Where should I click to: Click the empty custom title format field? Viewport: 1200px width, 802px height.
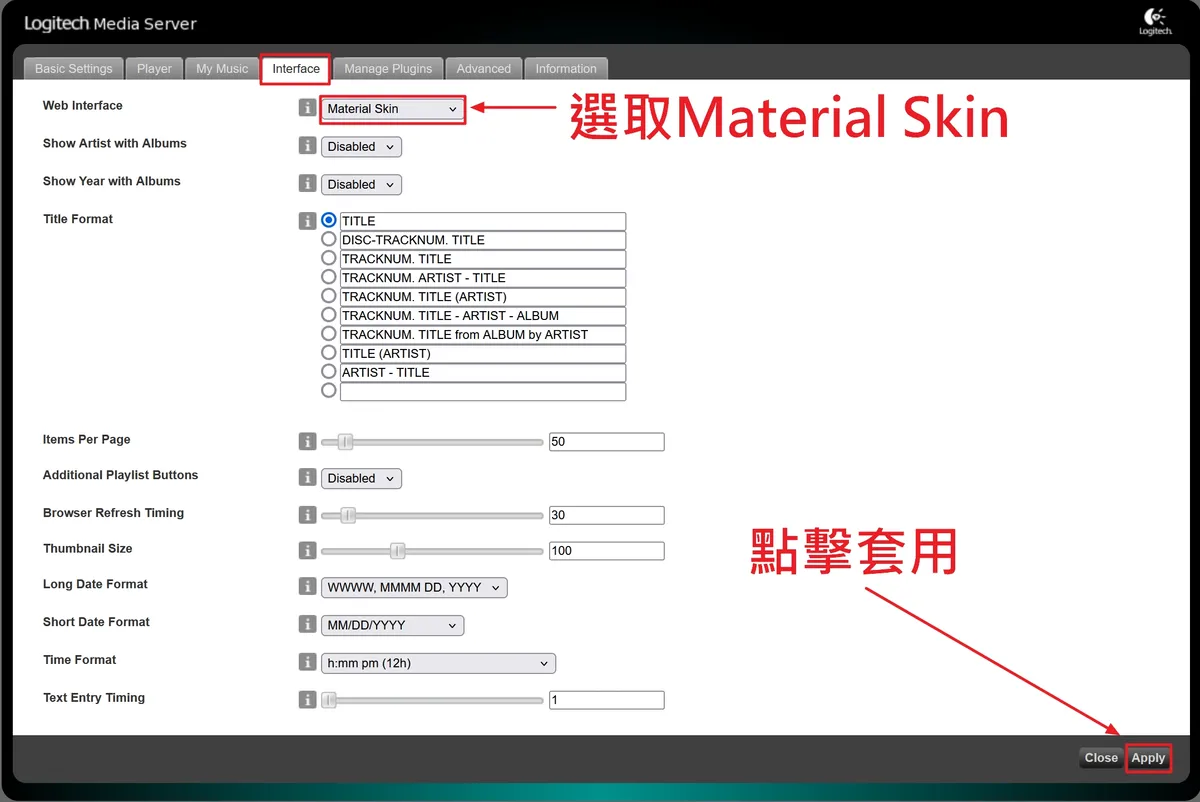pyautogui.click(x=483, y=392)
